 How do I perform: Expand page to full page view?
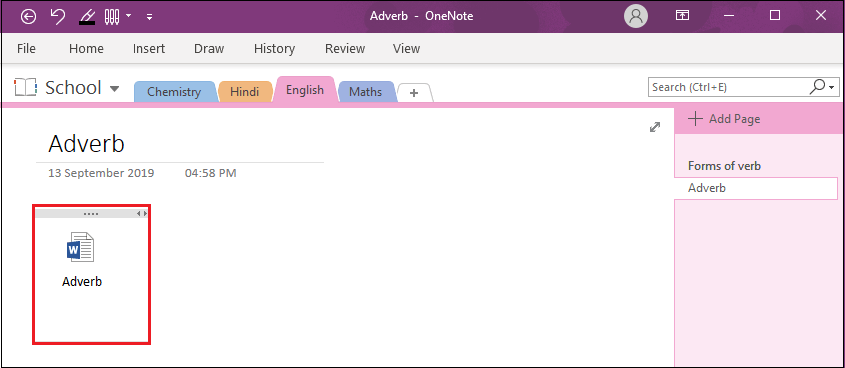point(655,127)
